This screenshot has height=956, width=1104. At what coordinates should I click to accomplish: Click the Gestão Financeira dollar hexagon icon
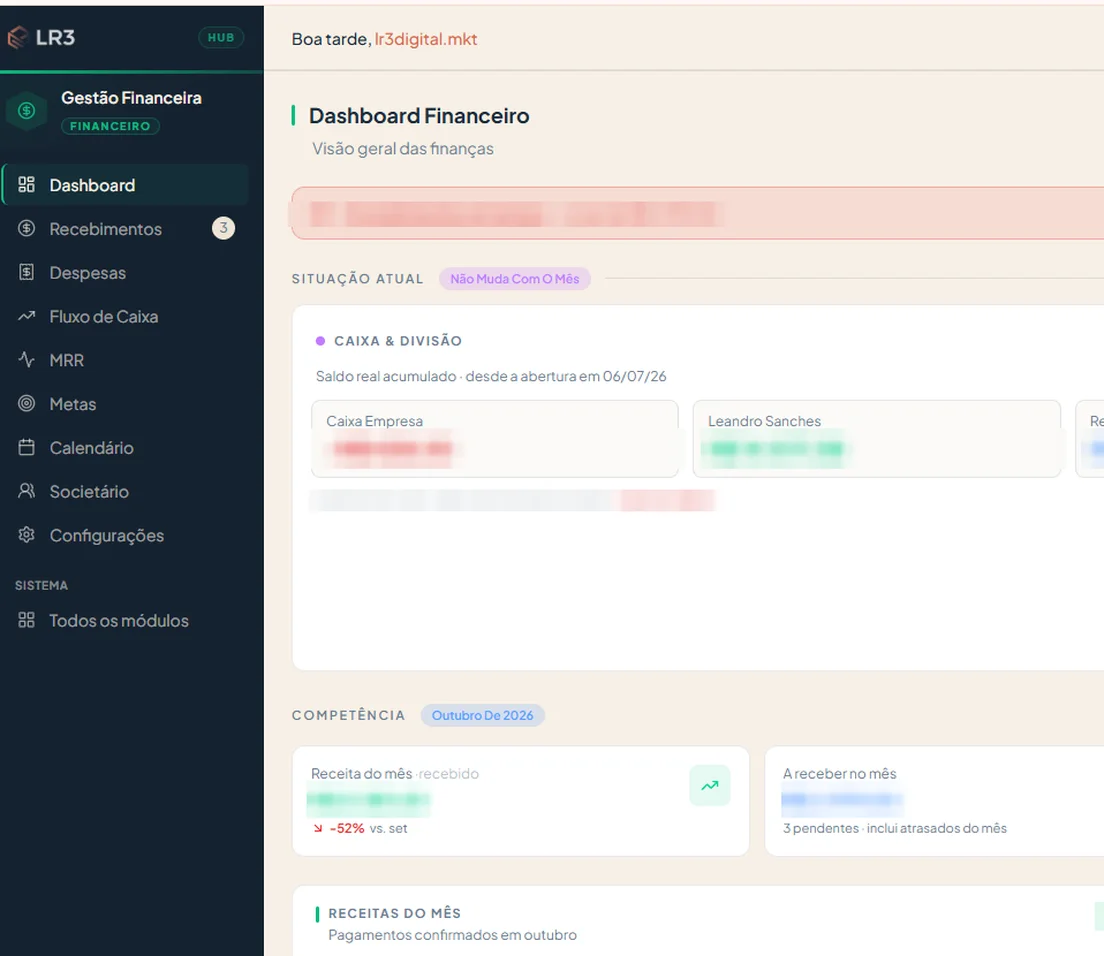[x=27, y=111]
